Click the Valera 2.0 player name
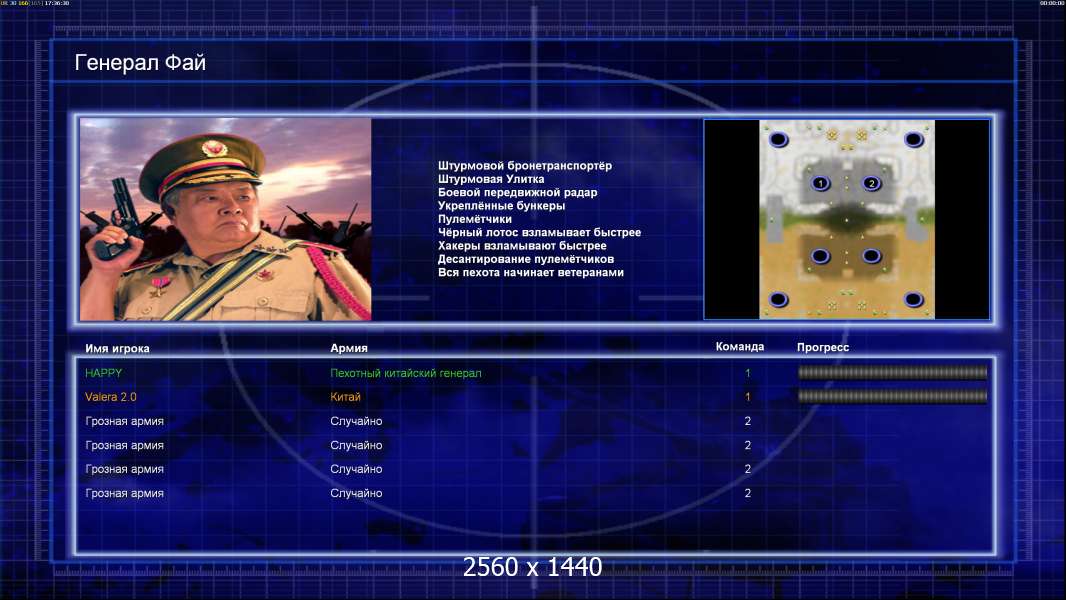The image size is (1066, 600). [x=111, y=397]
